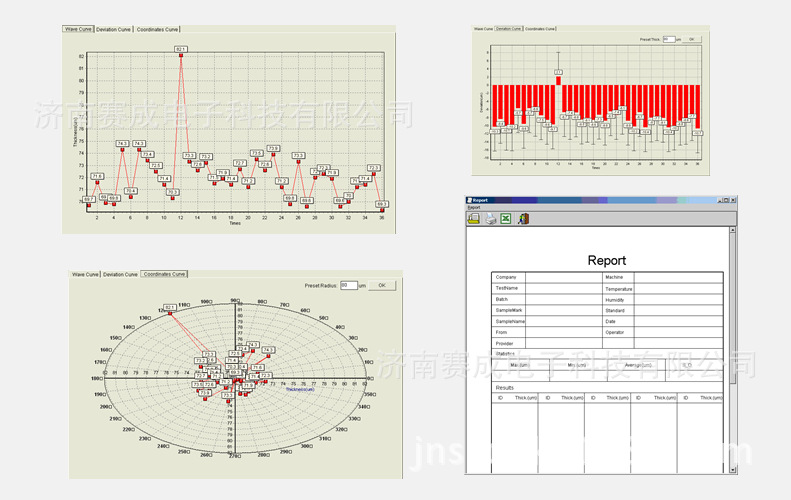Open Coordinates Curve tab in line chart panel
Image resolution: width=791 pixels, height=500 pixels.
point(157,30)
